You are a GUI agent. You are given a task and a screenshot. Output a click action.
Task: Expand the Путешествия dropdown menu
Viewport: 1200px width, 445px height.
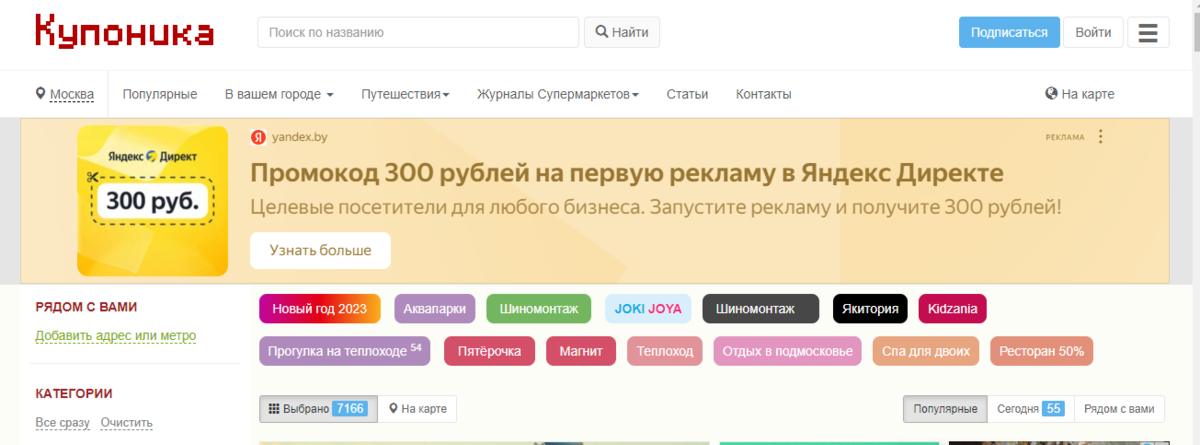[x=405, y=94]
